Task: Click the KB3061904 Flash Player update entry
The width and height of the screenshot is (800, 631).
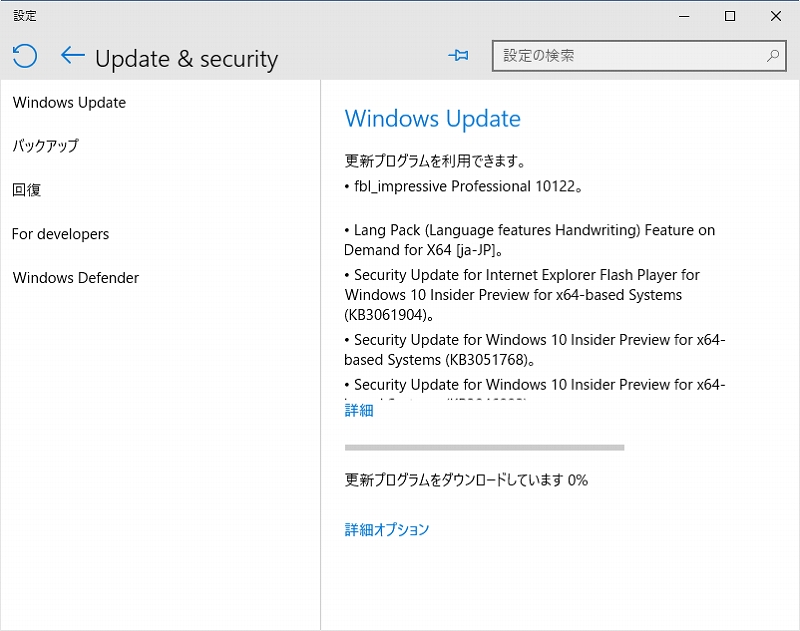Action: coord(522,294)
